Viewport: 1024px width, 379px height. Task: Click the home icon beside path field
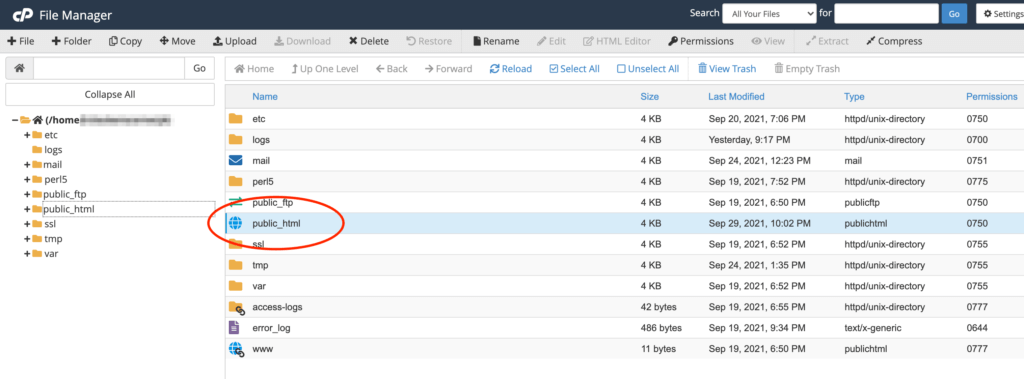(x=20, y=68)
